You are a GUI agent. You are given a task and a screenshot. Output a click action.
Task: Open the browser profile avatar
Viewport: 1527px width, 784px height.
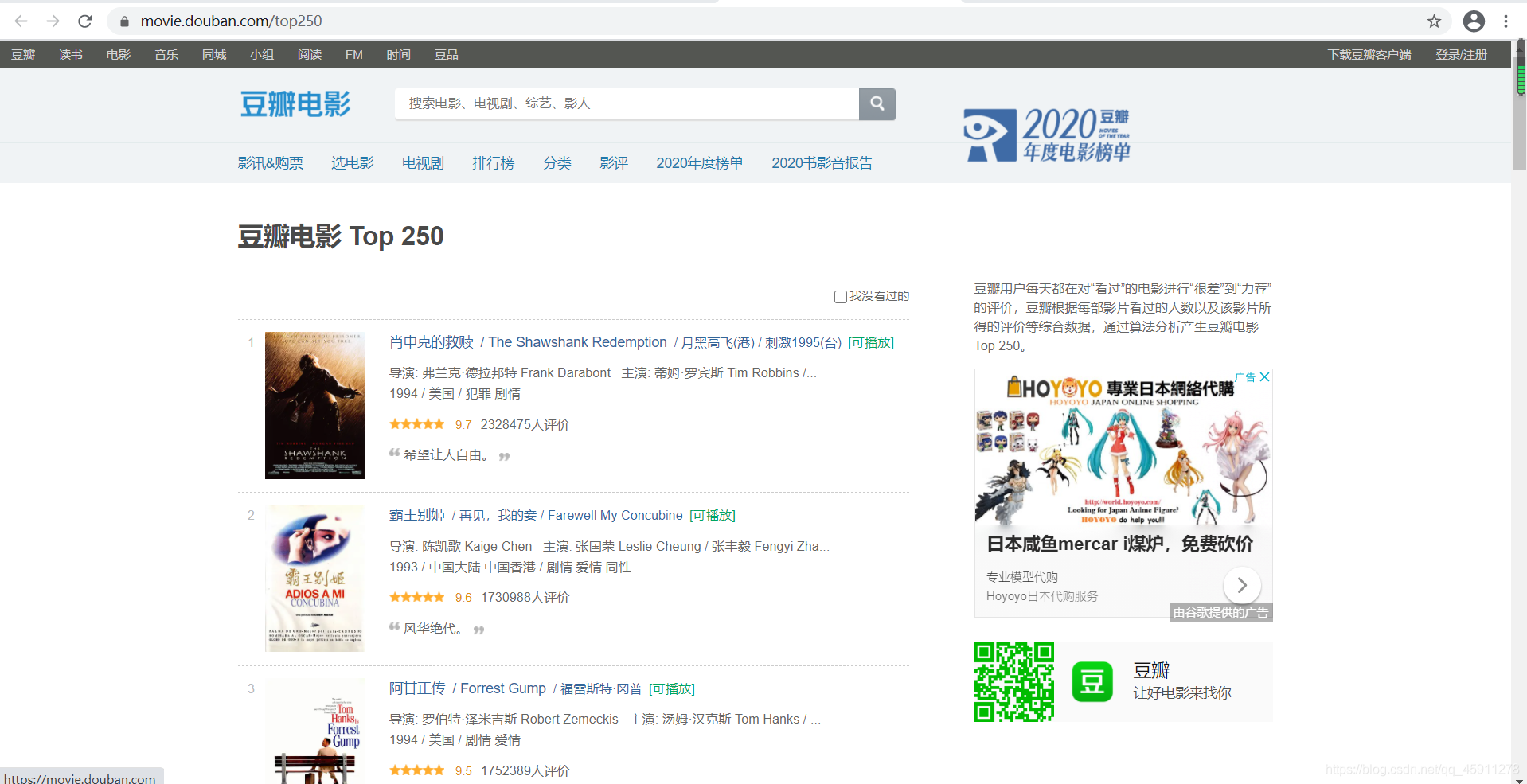tap(1474, 21)
